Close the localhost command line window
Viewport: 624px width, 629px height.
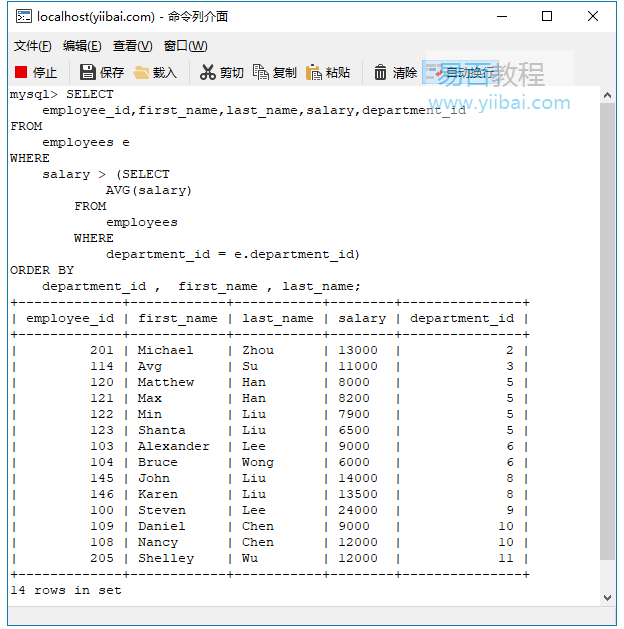click(x=593, y=16)
